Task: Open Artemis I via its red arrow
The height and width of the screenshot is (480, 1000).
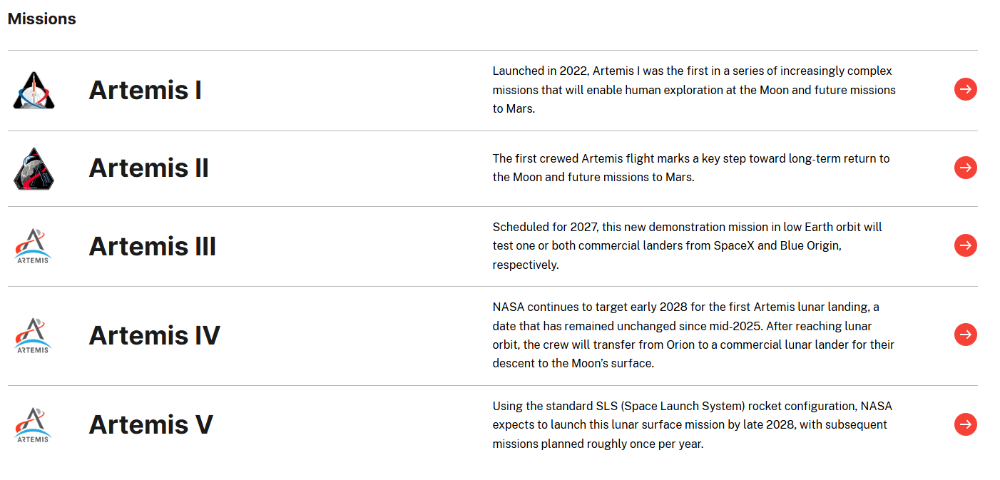Action: click(x=965, y=90)
